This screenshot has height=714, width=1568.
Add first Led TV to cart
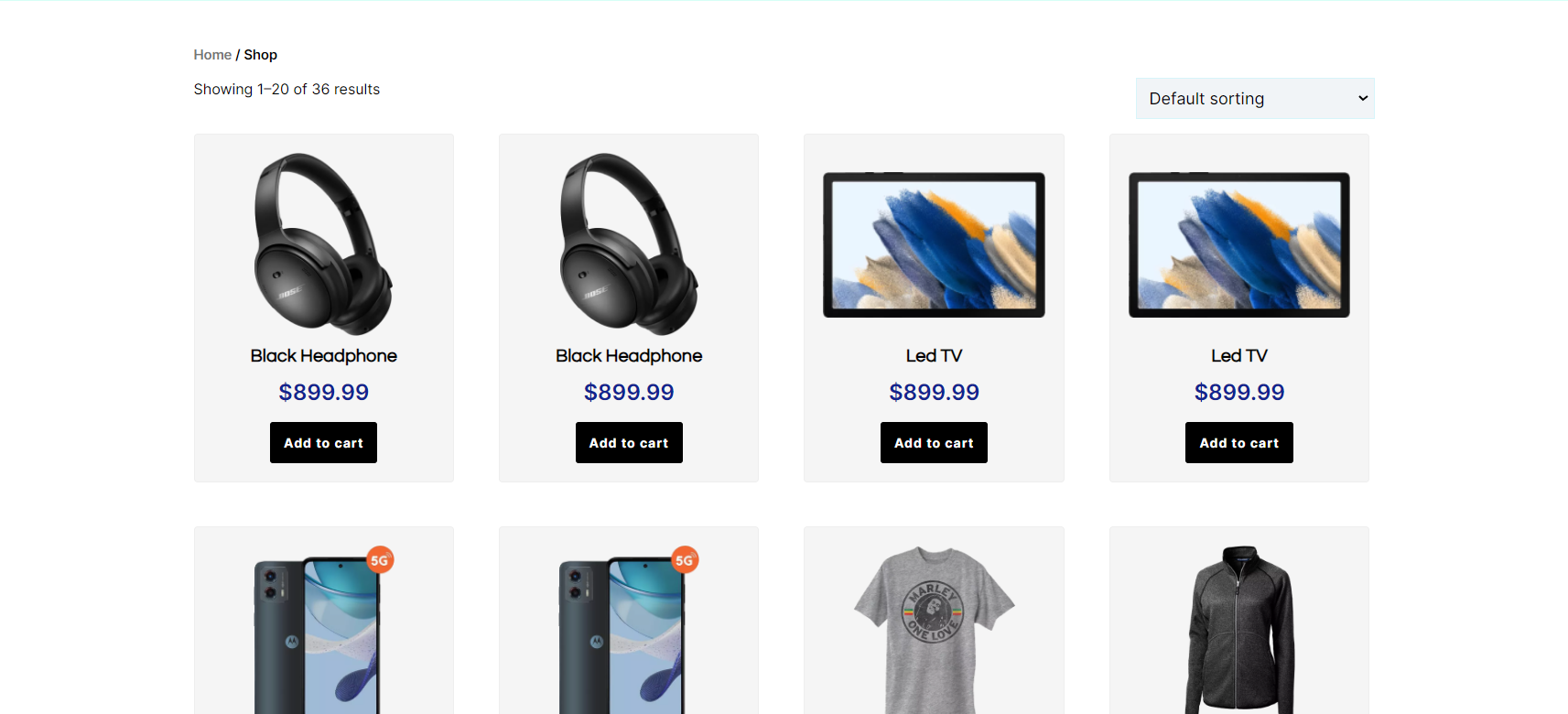(934, 443)
